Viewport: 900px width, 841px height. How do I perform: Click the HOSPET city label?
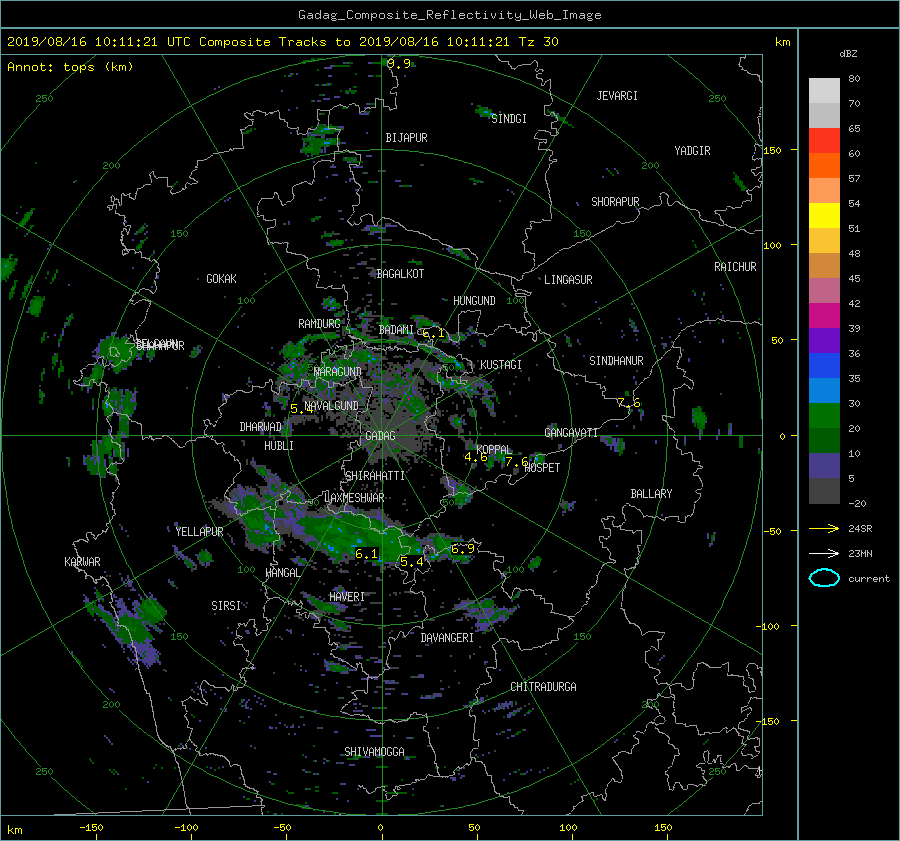click(x=542, y=468)
